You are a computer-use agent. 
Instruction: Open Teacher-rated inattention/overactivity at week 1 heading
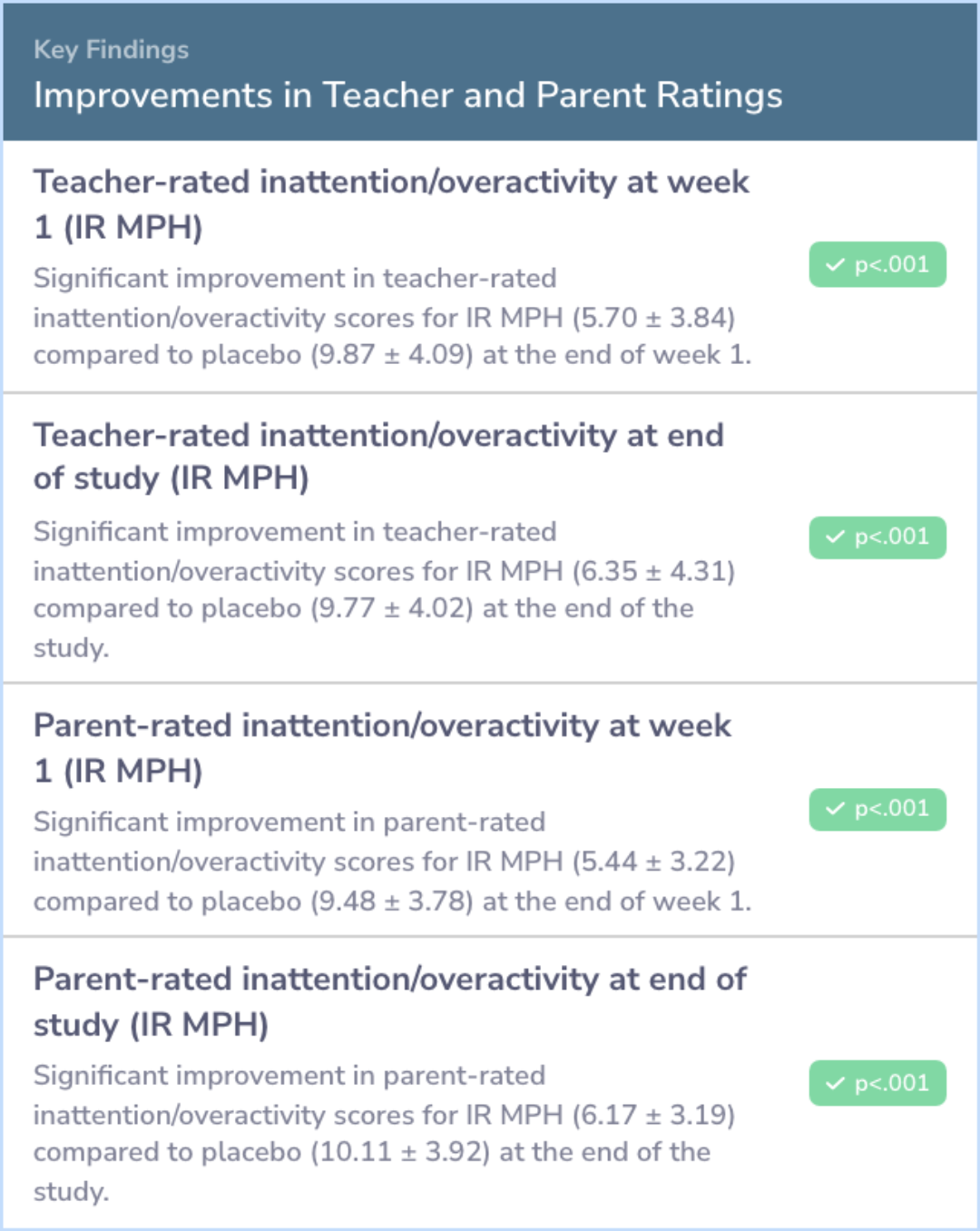391,204
